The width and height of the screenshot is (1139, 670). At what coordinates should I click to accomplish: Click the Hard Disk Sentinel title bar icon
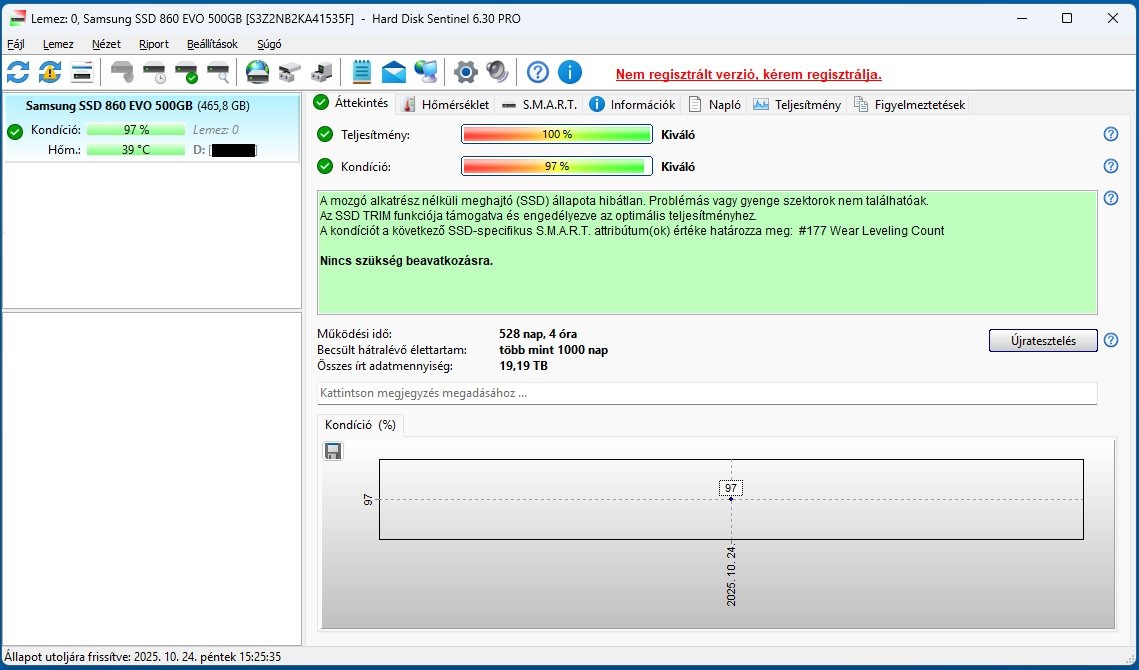click(17, 18)
